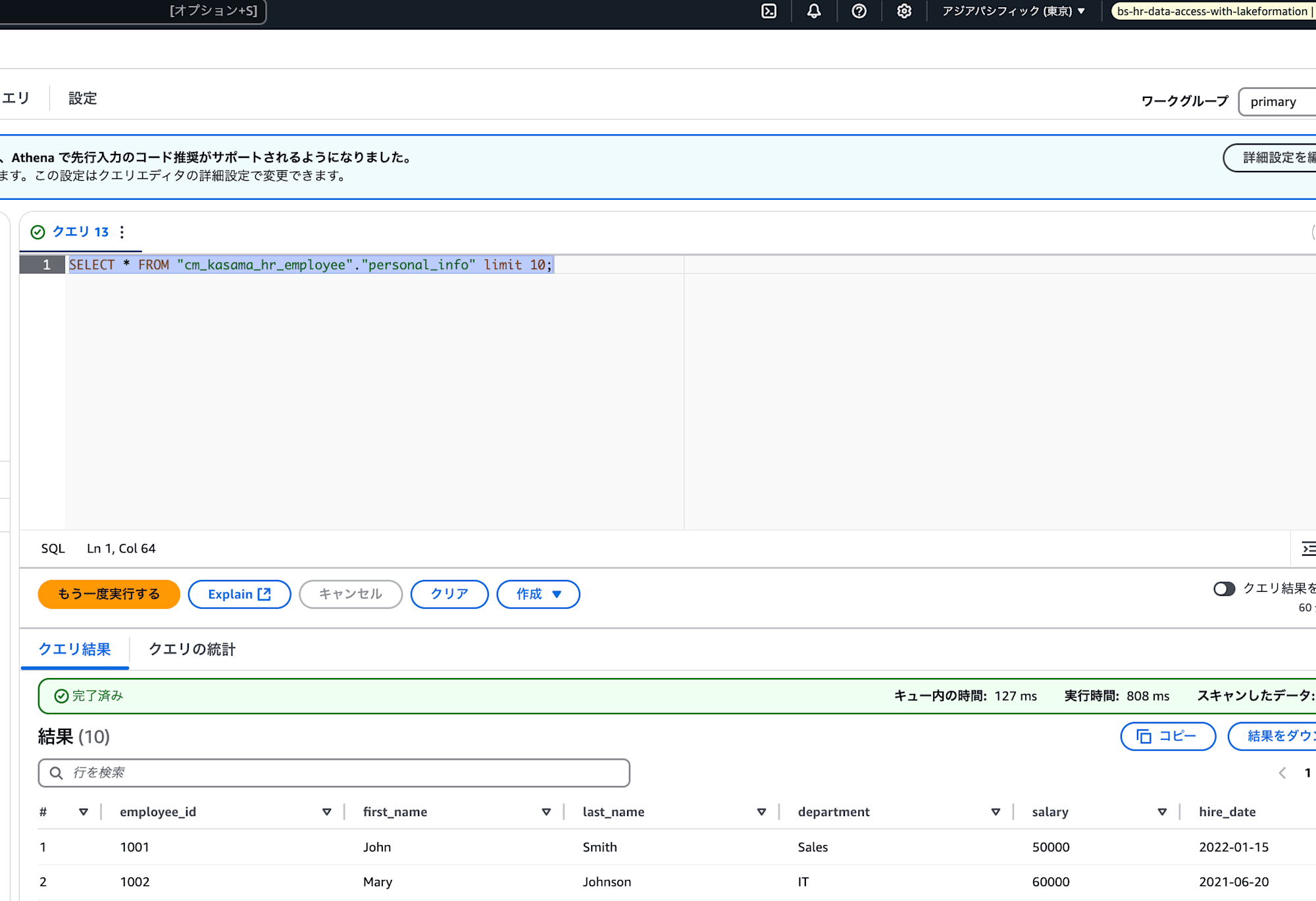
Task: Click the 結果をダウンロード download results button
Action: click(1272, 737)
